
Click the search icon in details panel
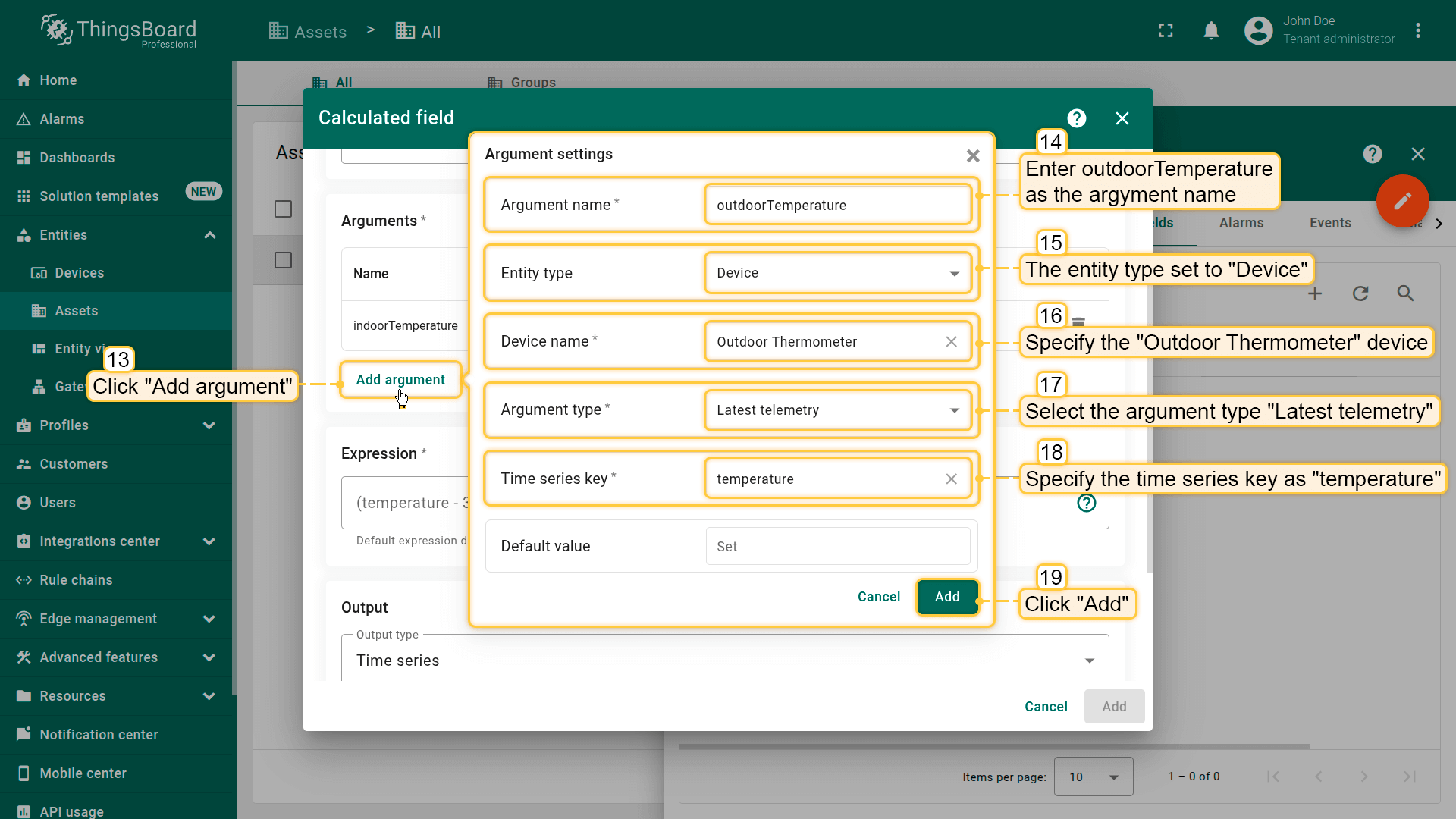(1405, 293)
